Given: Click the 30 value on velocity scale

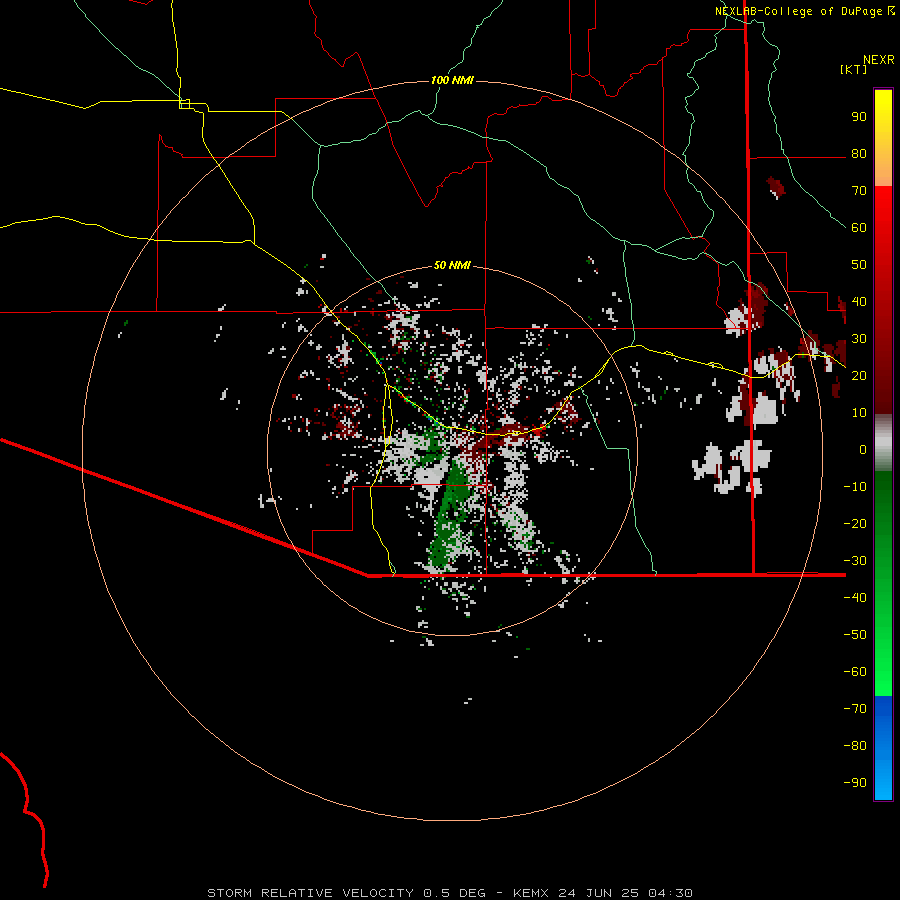Looking at the screenshot, I should coord(859,339).
